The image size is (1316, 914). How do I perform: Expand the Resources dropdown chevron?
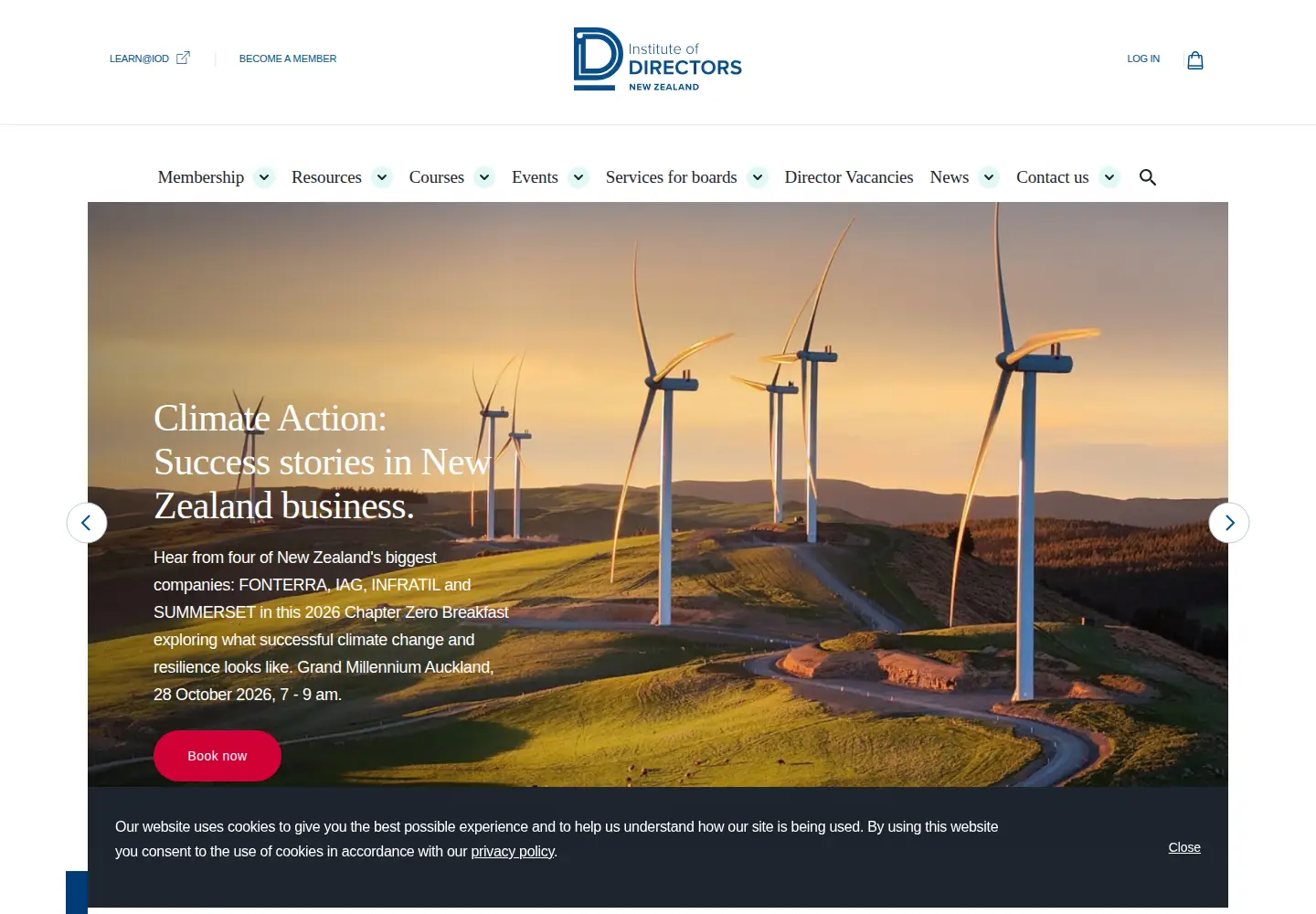(382, 177)
